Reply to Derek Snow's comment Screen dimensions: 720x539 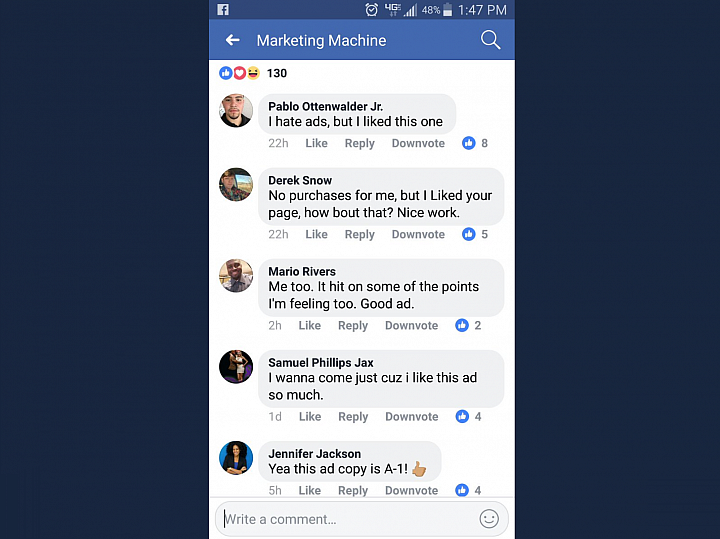coord(360,234)
